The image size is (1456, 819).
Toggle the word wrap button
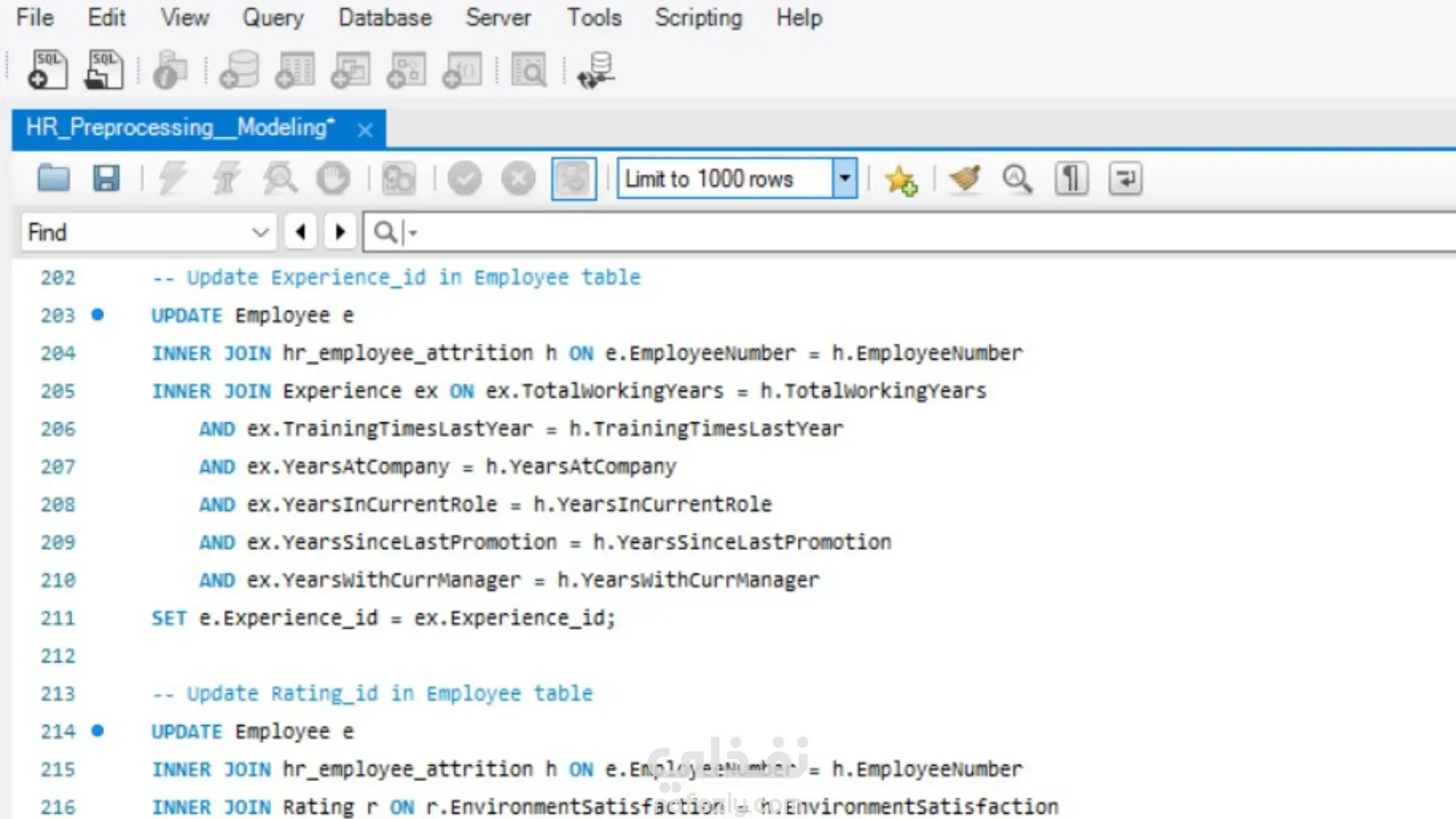[1125, 179]
